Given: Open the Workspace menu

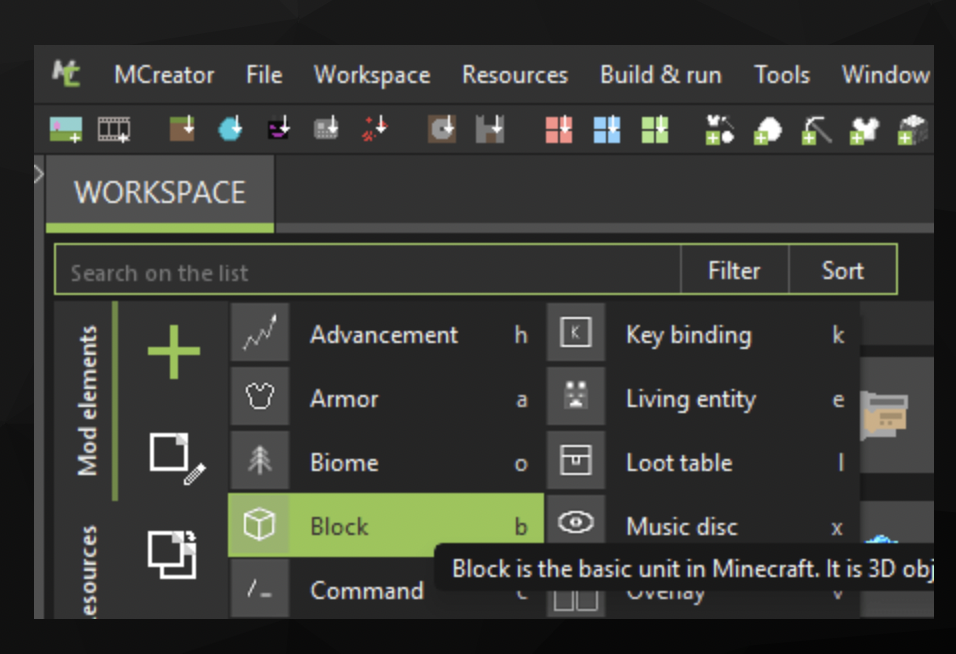Looking at the screenshot, I should [372, 75].
